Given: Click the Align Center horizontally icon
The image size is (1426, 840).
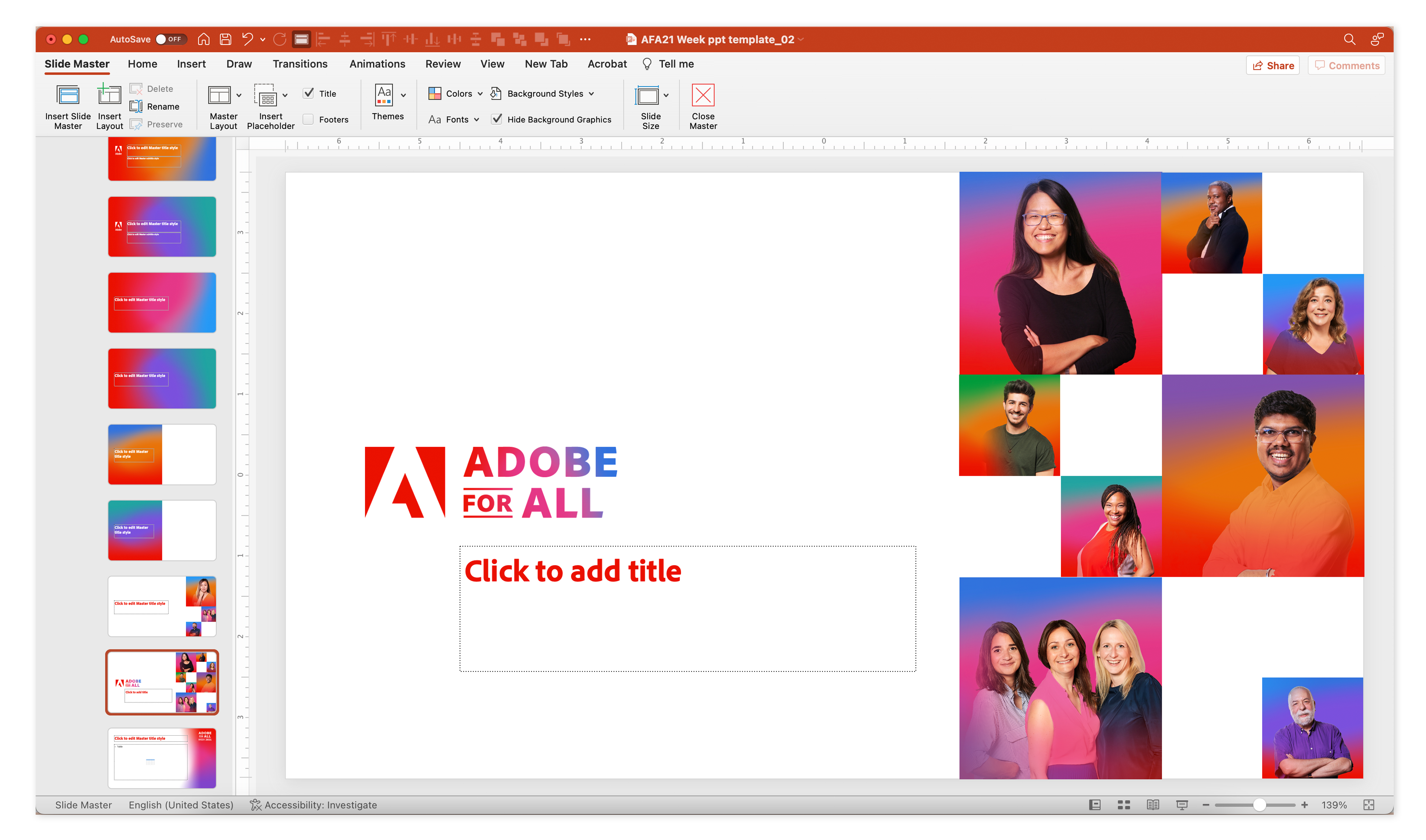Looking at the screenshot, I should click(x=345, y=39).
